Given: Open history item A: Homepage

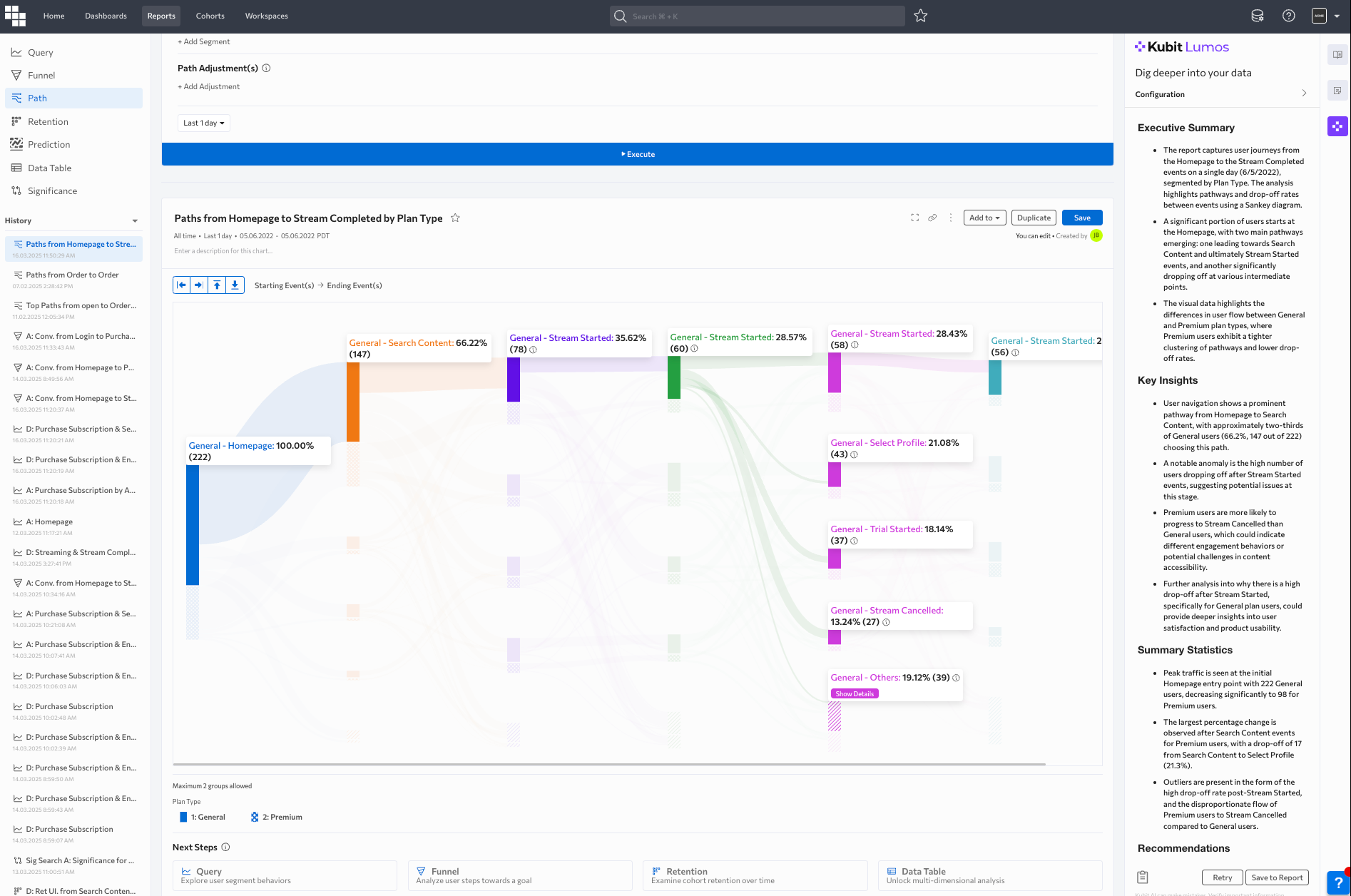Looking at the screenshot, I should [73, 526].
